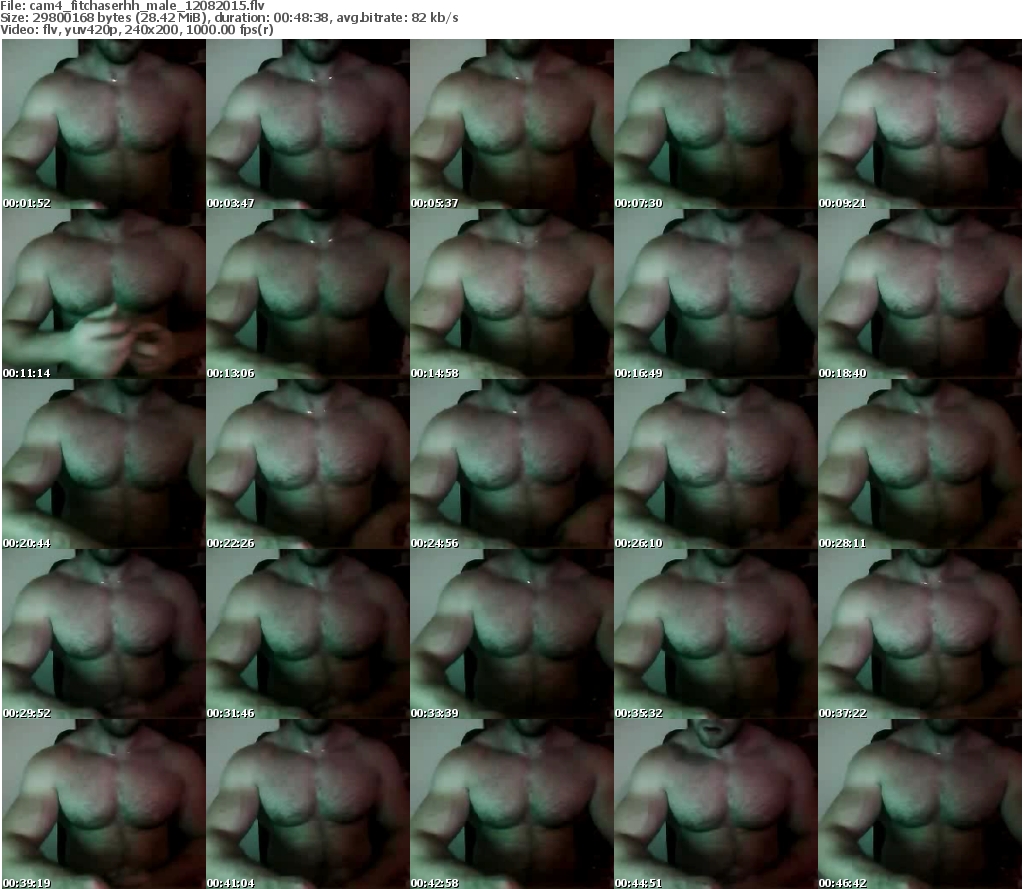The image size is (1024, 889).
Task: Select the thumbnail timestamped 00:41:04
Action: [308, 804]
